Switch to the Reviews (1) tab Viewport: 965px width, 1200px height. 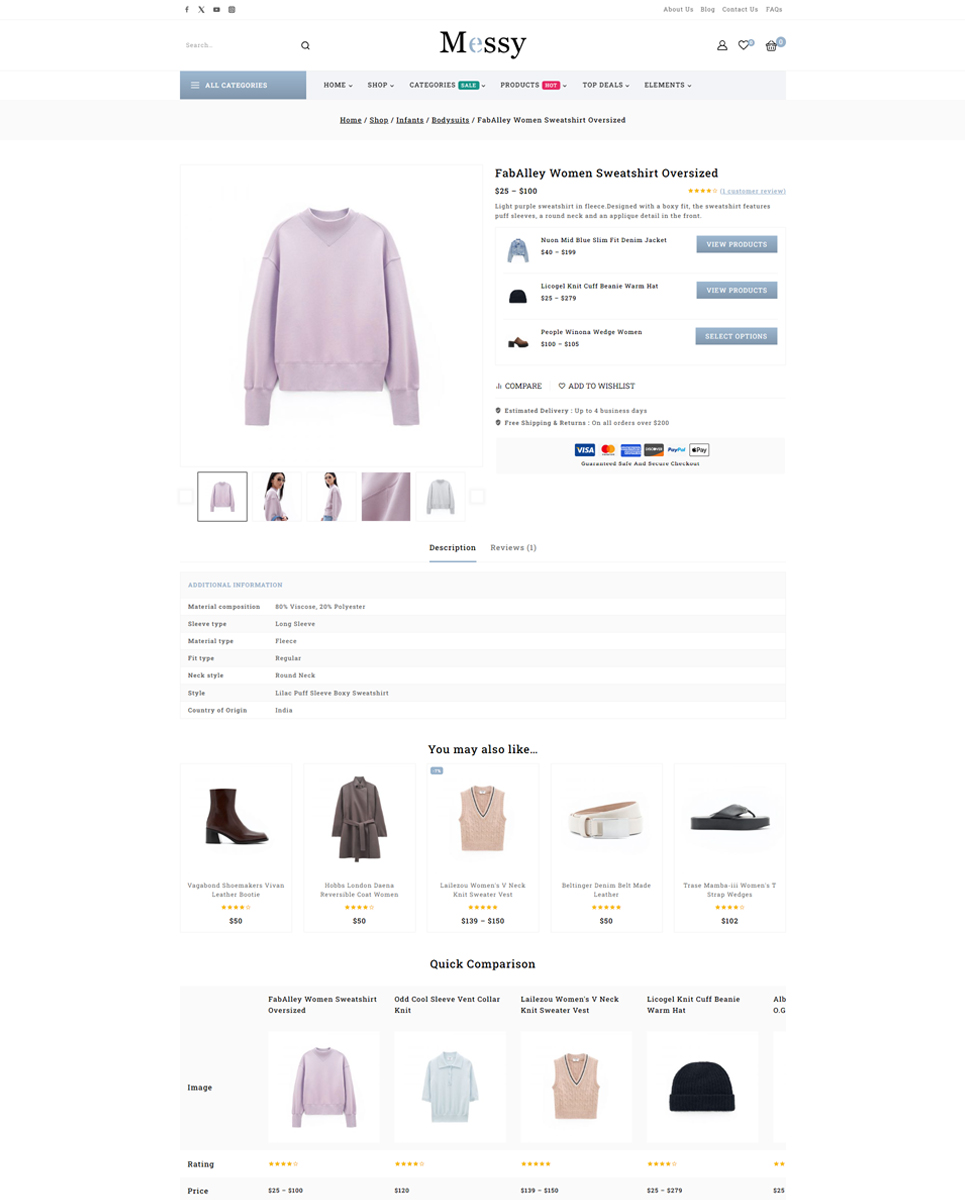click(513, 548)
